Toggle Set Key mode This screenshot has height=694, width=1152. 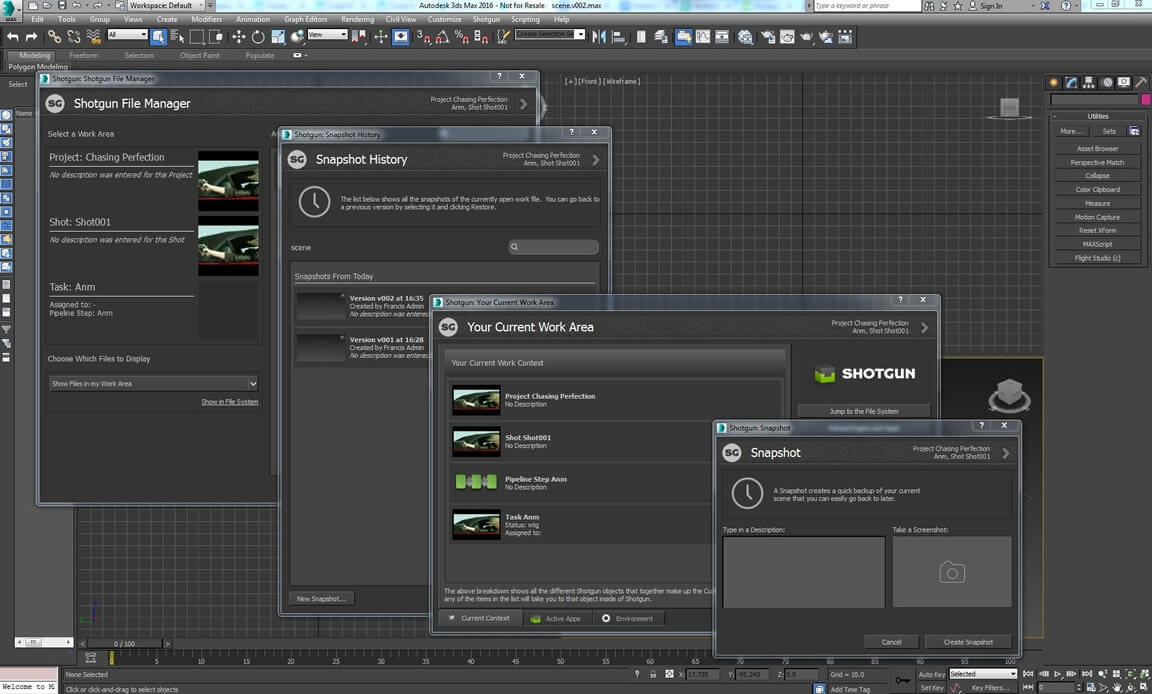tap(931, 687)
